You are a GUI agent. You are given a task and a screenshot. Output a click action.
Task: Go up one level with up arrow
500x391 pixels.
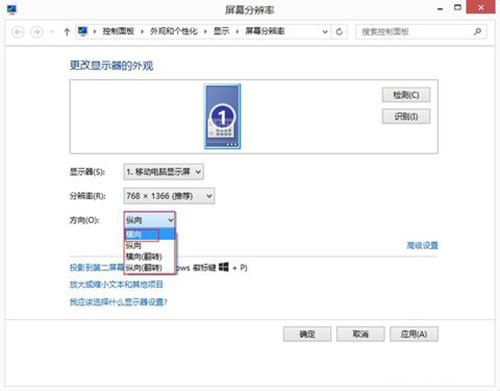coord(67,32)
